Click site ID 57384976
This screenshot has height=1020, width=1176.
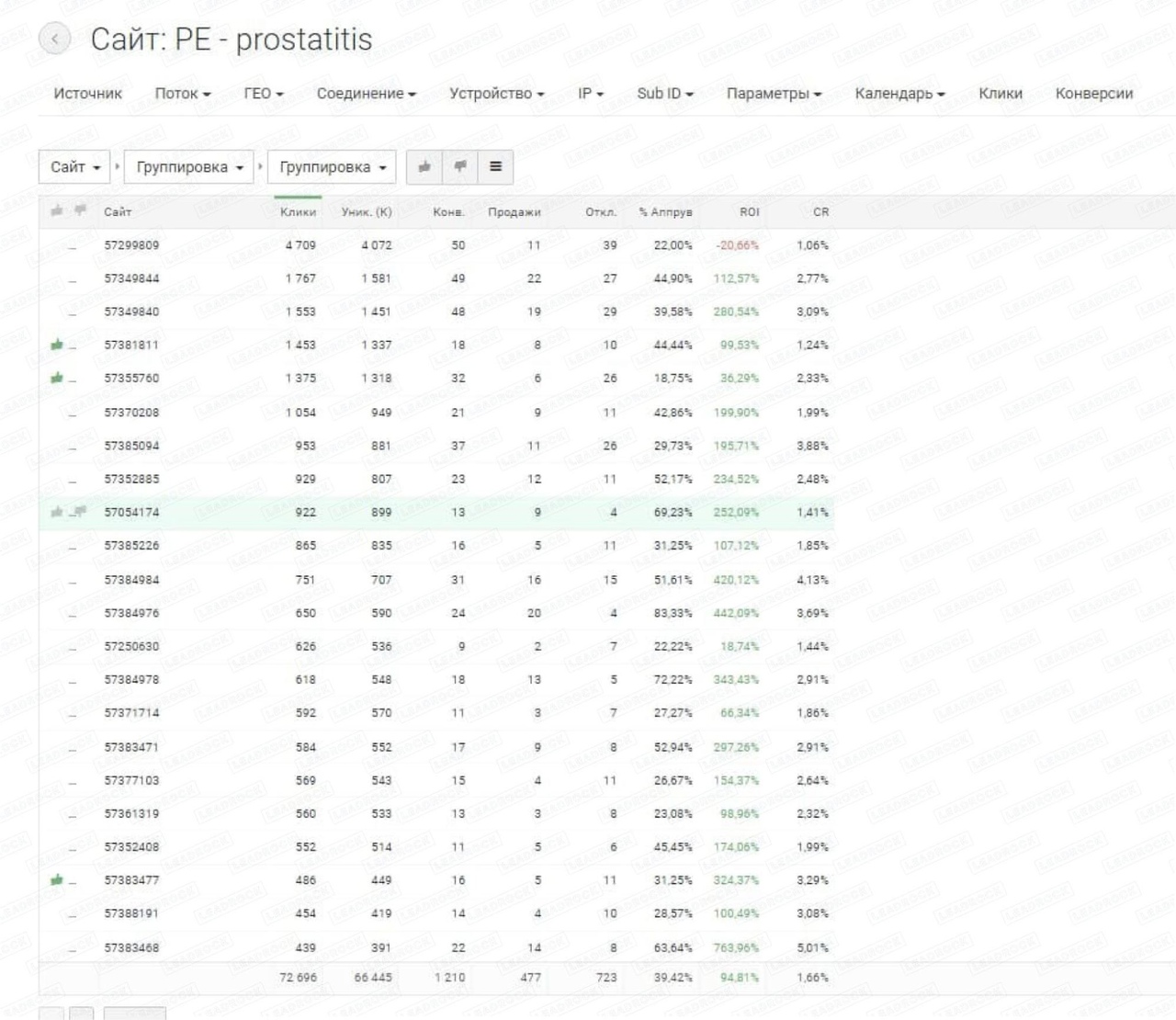[131, 613]
